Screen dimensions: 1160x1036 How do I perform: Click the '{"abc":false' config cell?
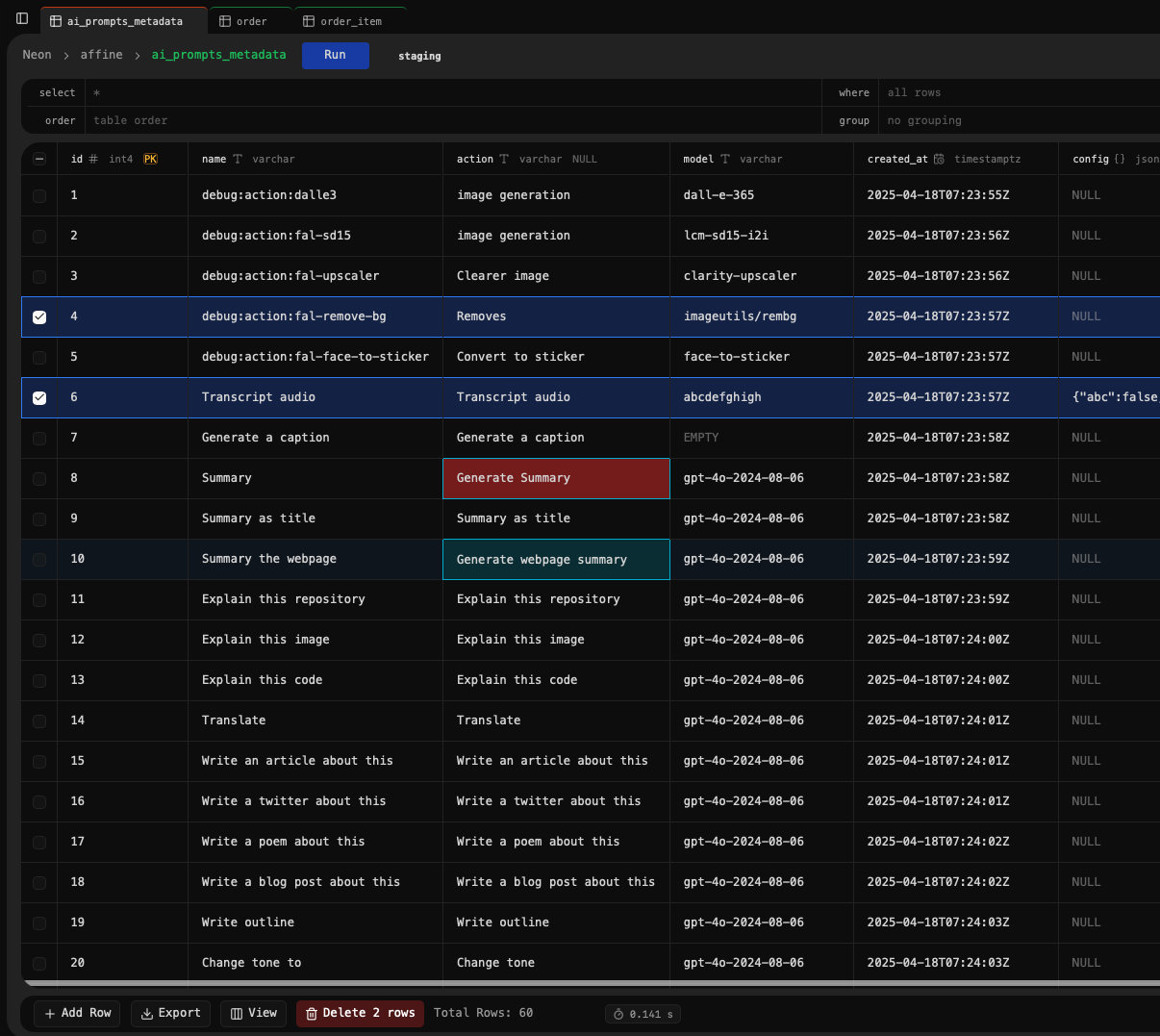point(1109,397)
